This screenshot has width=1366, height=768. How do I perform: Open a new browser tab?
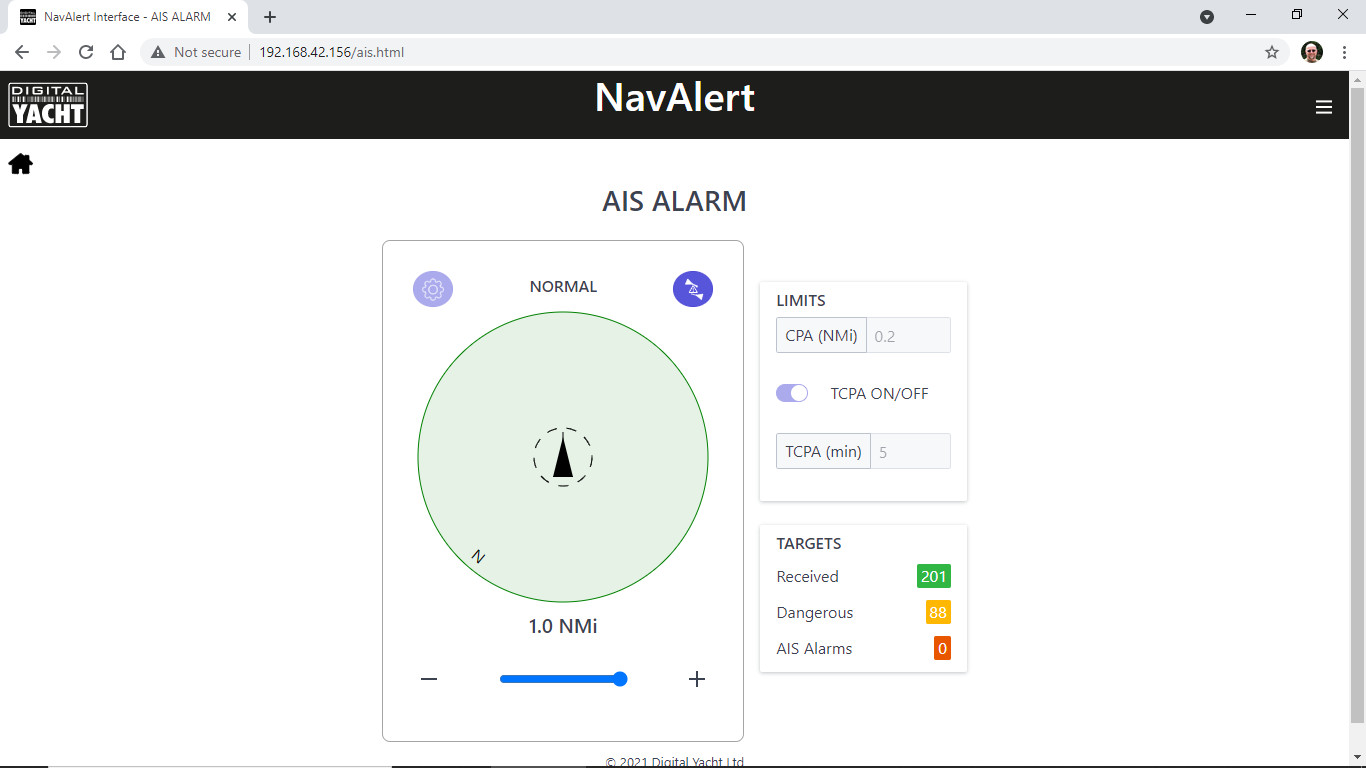(270, 17)
